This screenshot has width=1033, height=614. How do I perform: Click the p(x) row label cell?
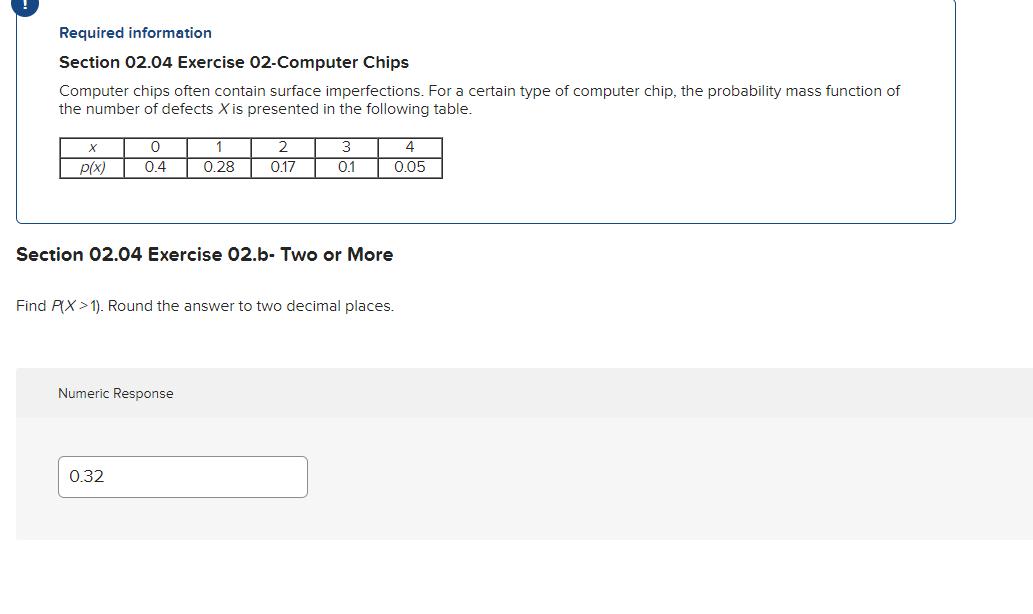92,167
